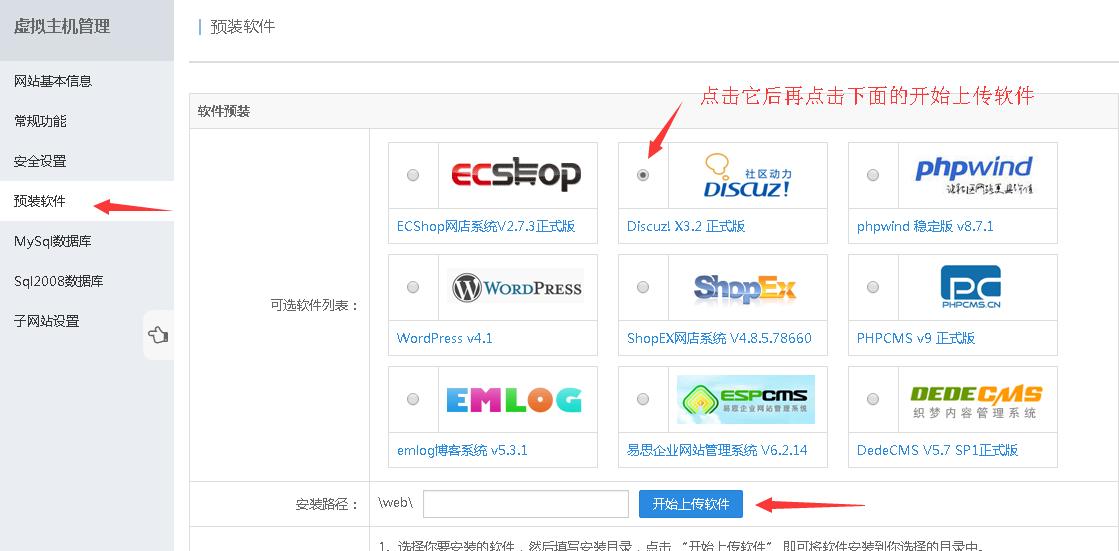Click the 开始上传软件 button
The image size is (1119, 551).
(690, 504)
